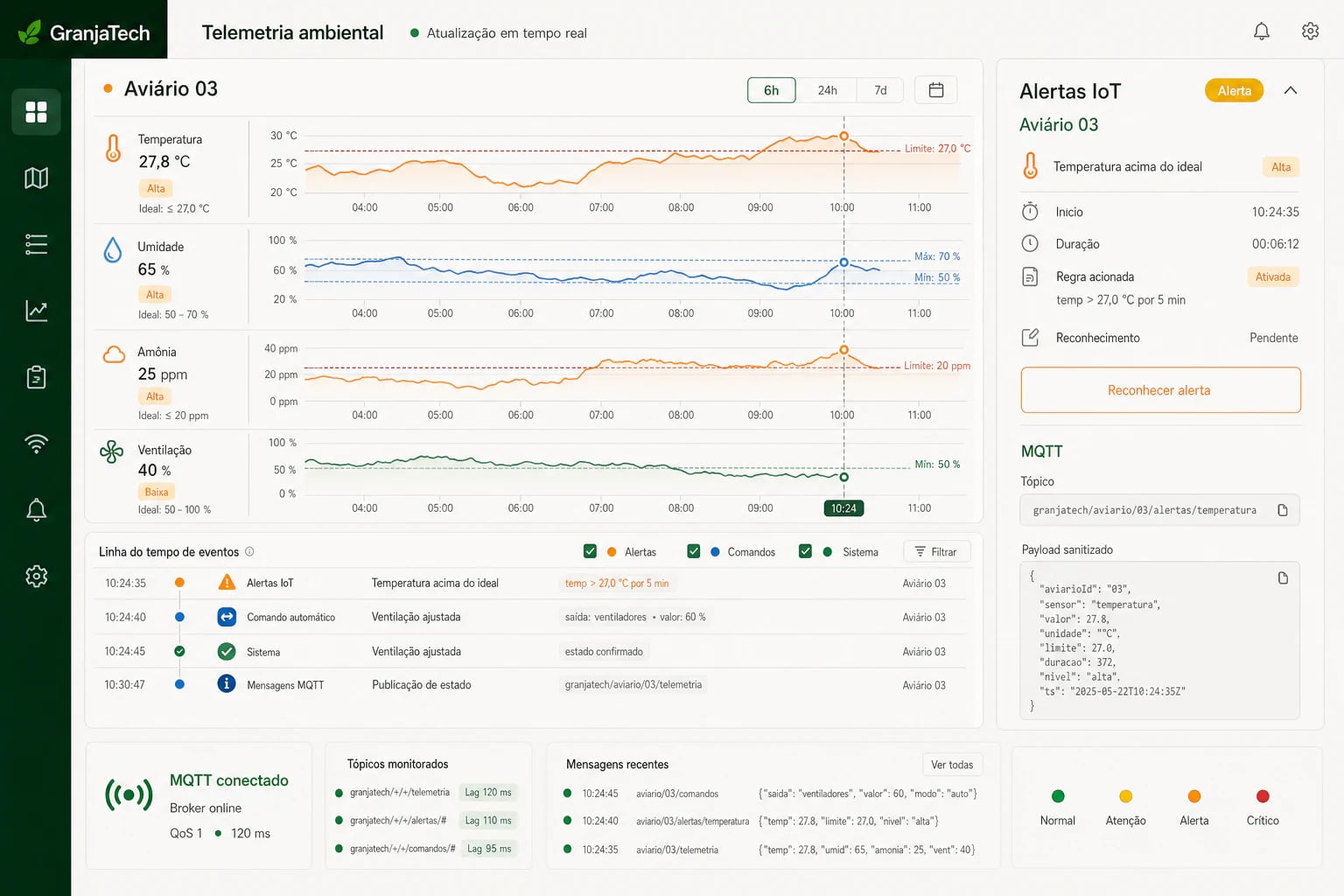Click the Reconhecimento edit icon
1344x896 pixels.
(x=1031, y=338)
